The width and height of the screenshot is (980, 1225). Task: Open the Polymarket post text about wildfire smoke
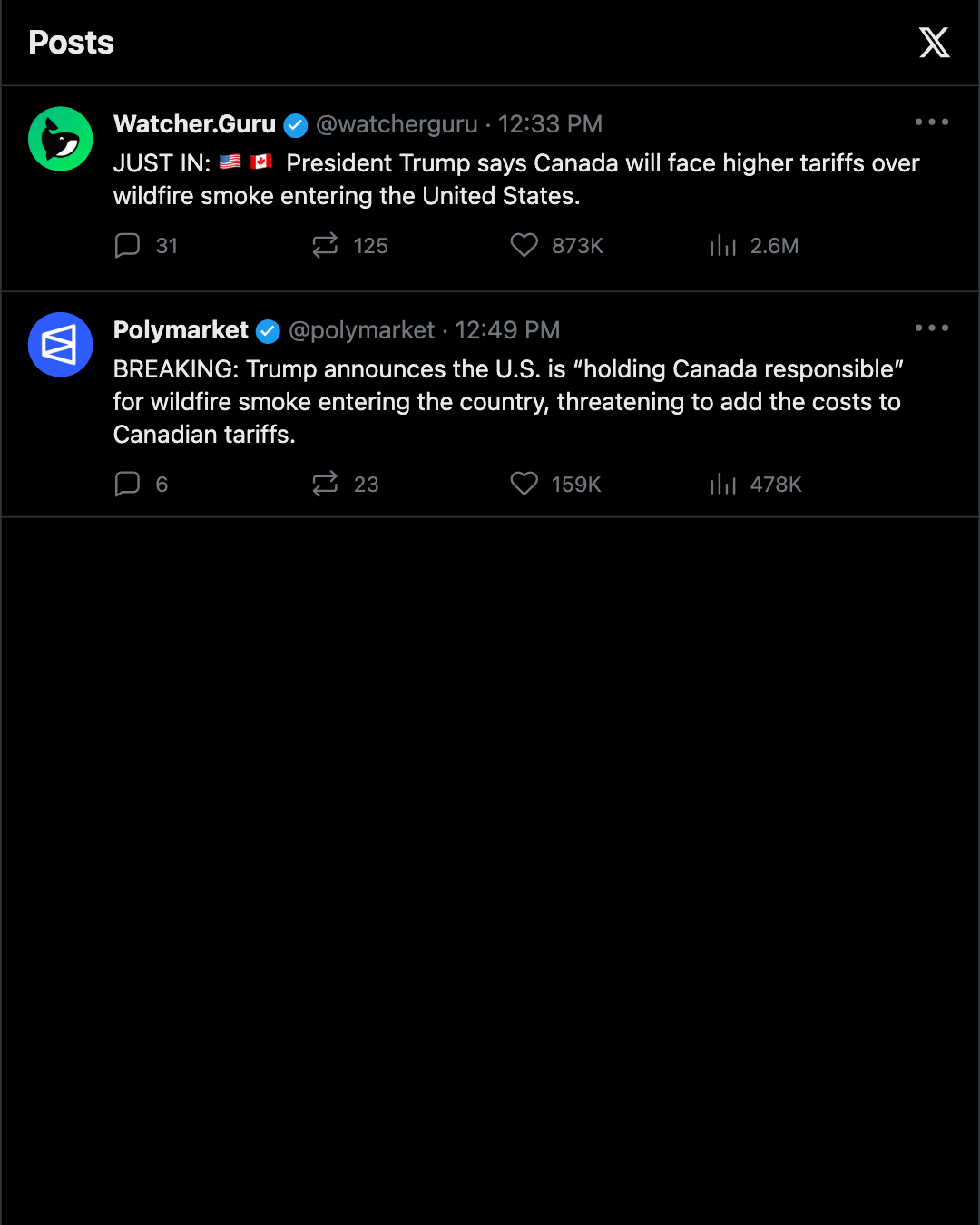(x=508, y=402)
